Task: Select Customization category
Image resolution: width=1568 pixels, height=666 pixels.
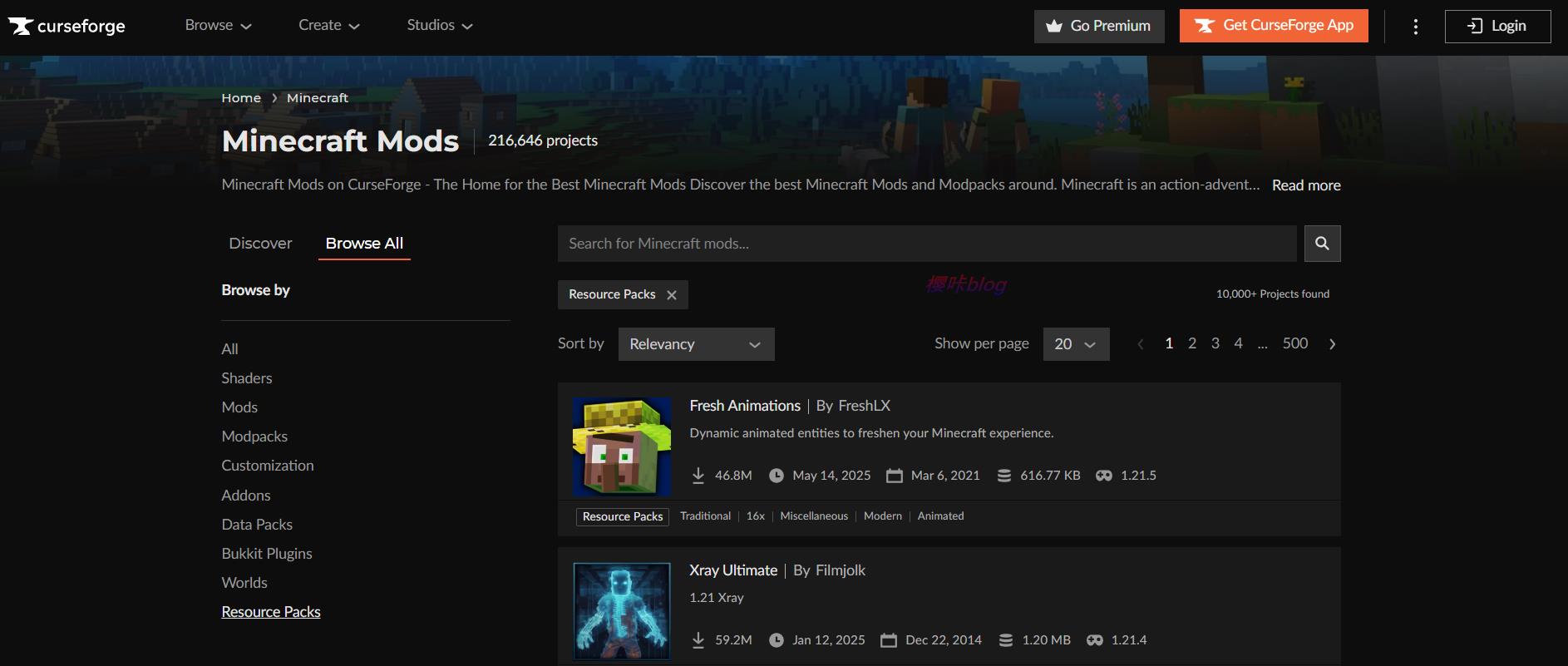Action: click(x=268, y=466)
